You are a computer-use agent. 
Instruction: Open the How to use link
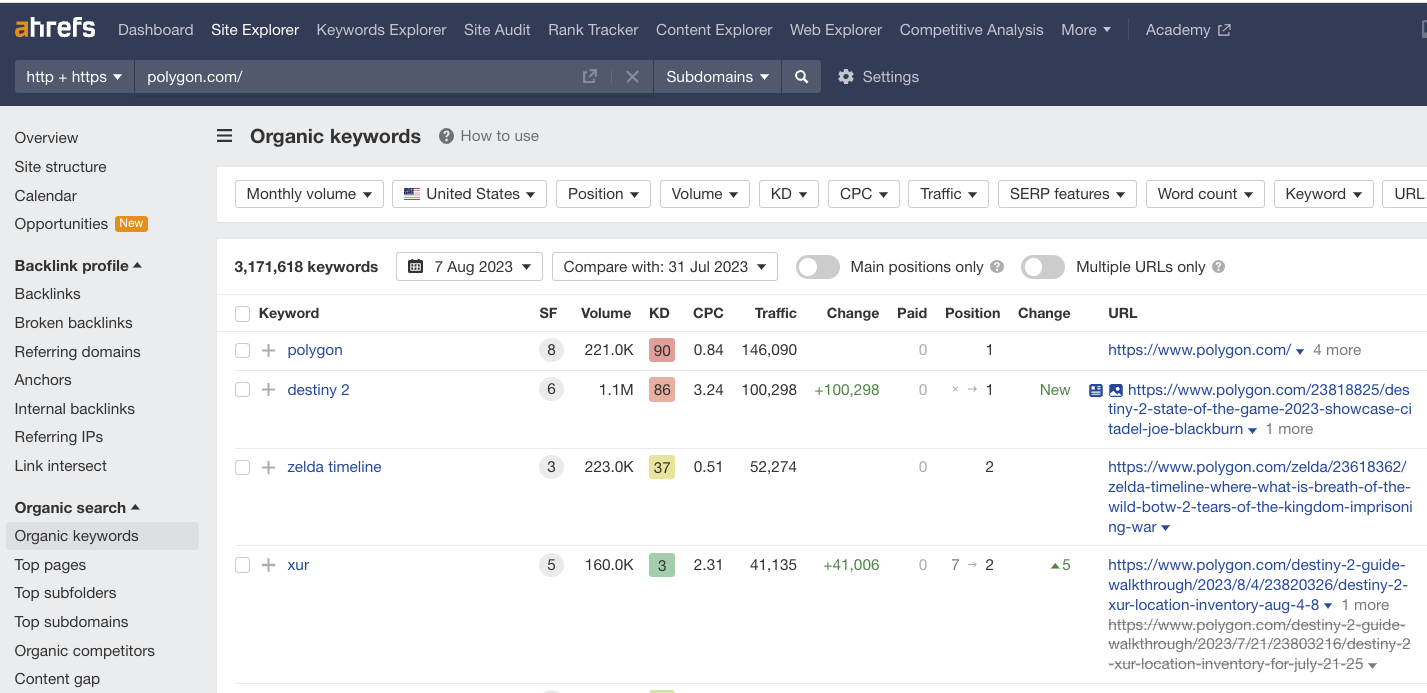click(499, 136)
